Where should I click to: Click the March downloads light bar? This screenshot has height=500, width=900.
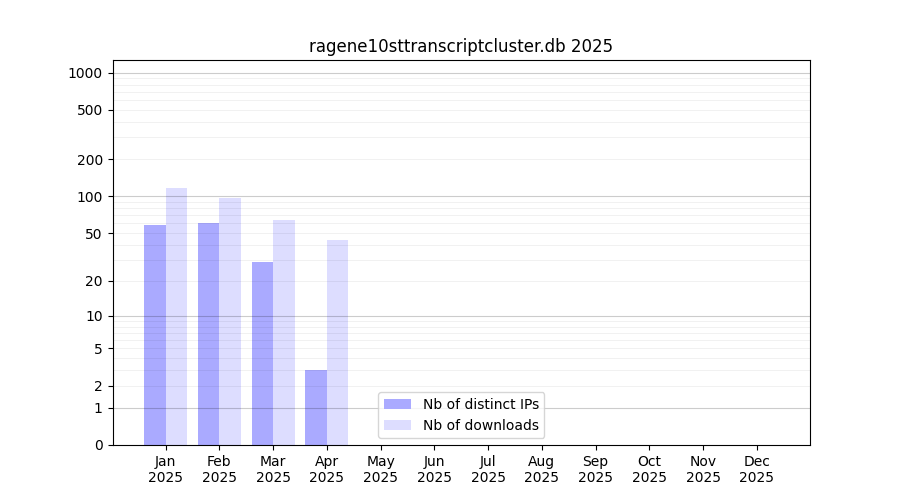click(x=284, y=332)
